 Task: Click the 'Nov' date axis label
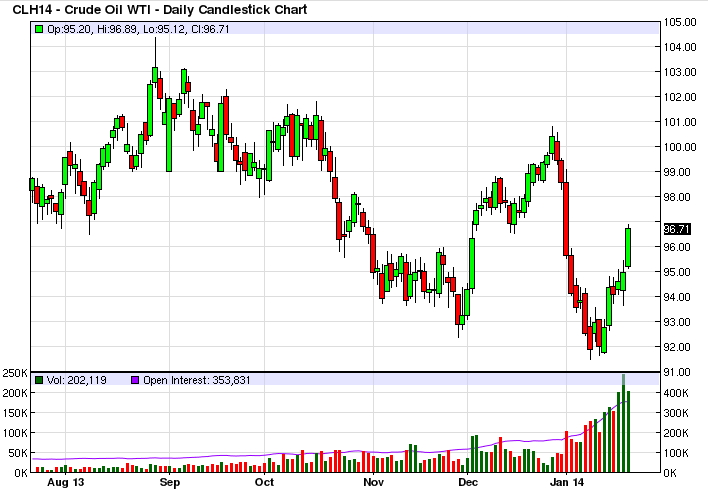tap(373, 482)
